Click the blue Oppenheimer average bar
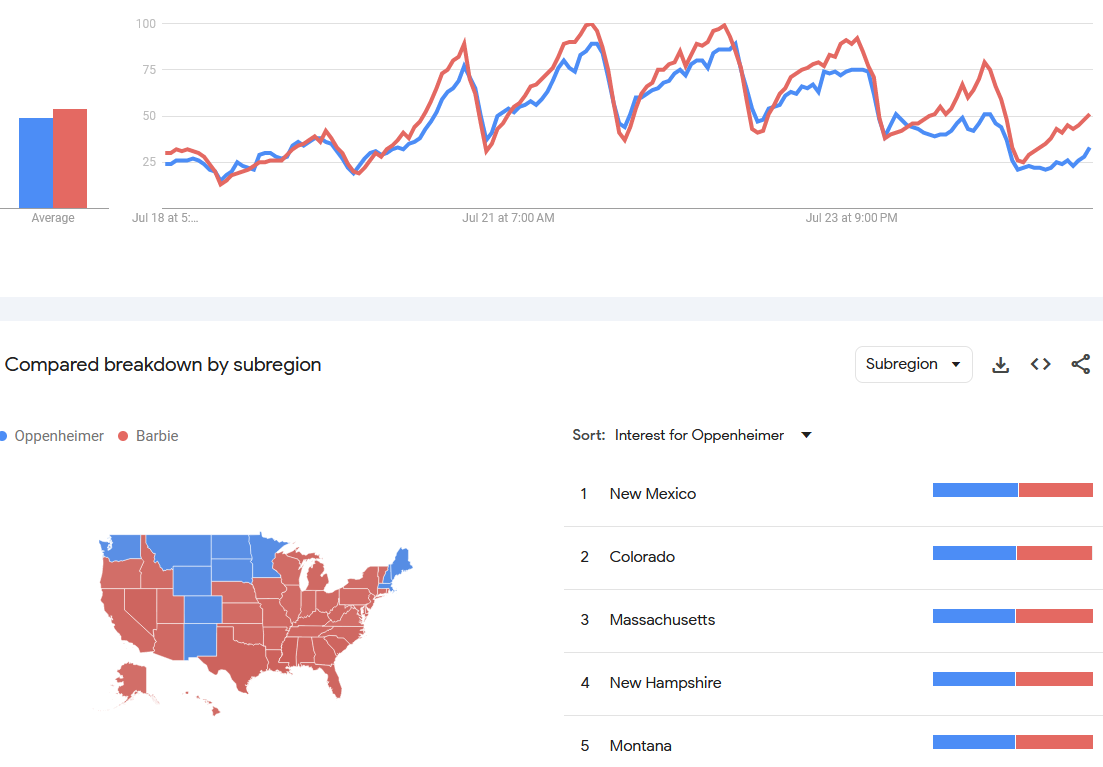The image size is (1103, 767). tap(36, 163)
